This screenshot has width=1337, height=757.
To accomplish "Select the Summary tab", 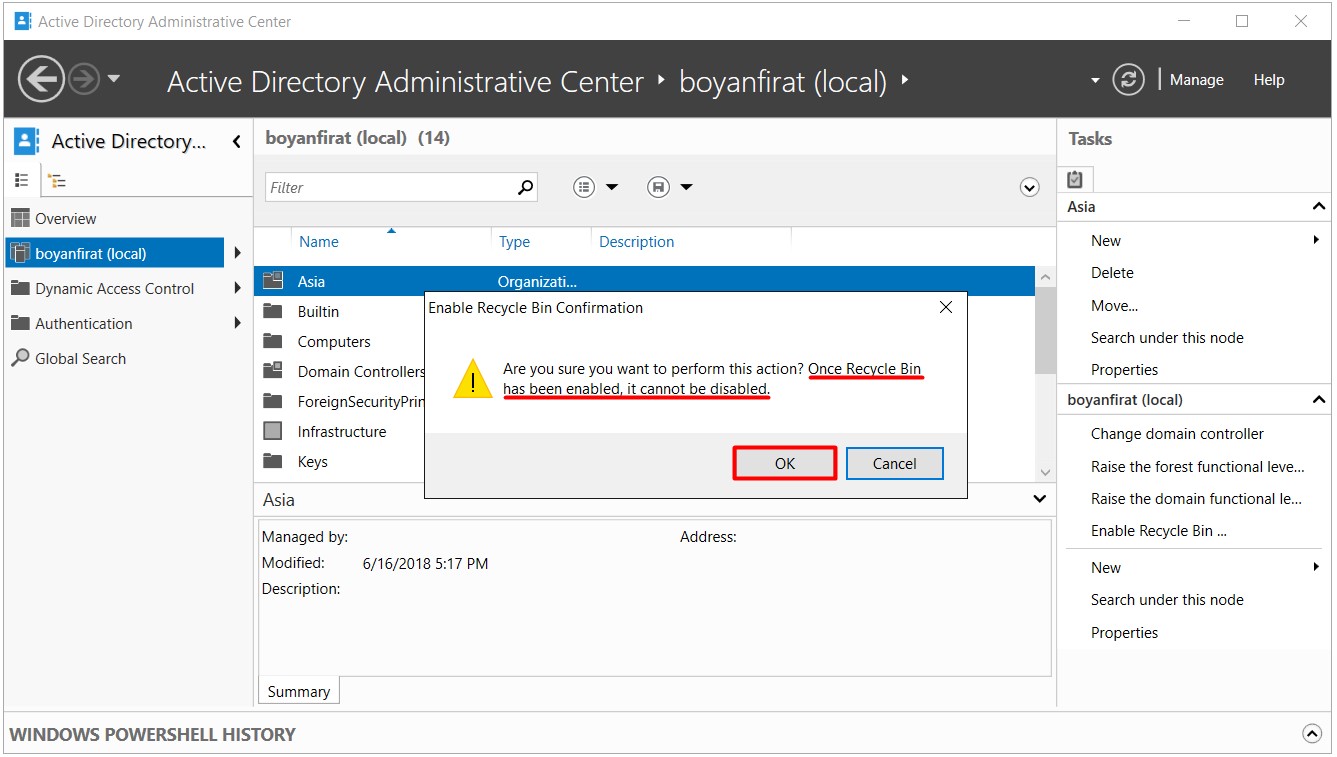I will [298, 691].
